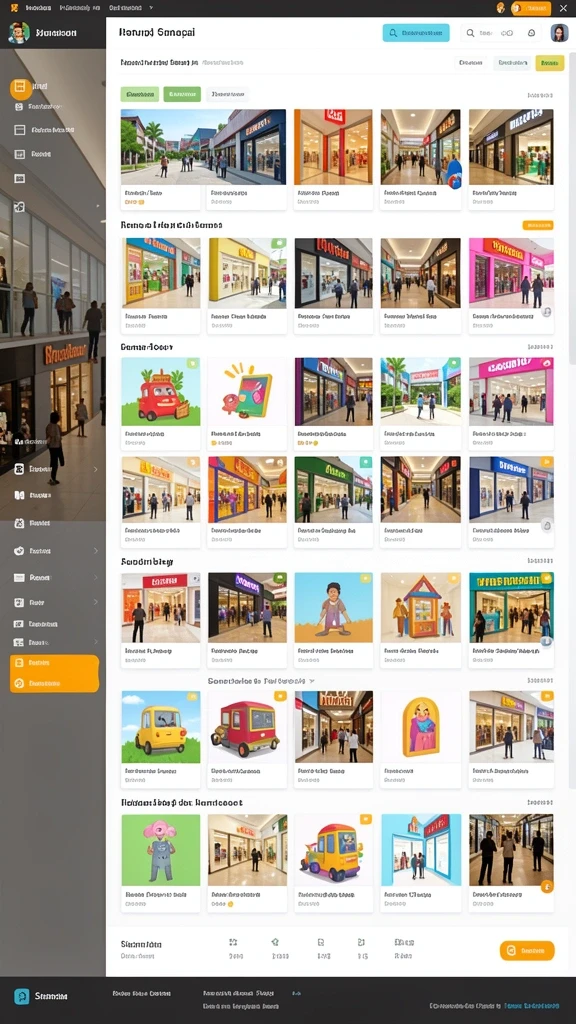Click the orange circular icon atop sidebar

click(x=20, y=88)
